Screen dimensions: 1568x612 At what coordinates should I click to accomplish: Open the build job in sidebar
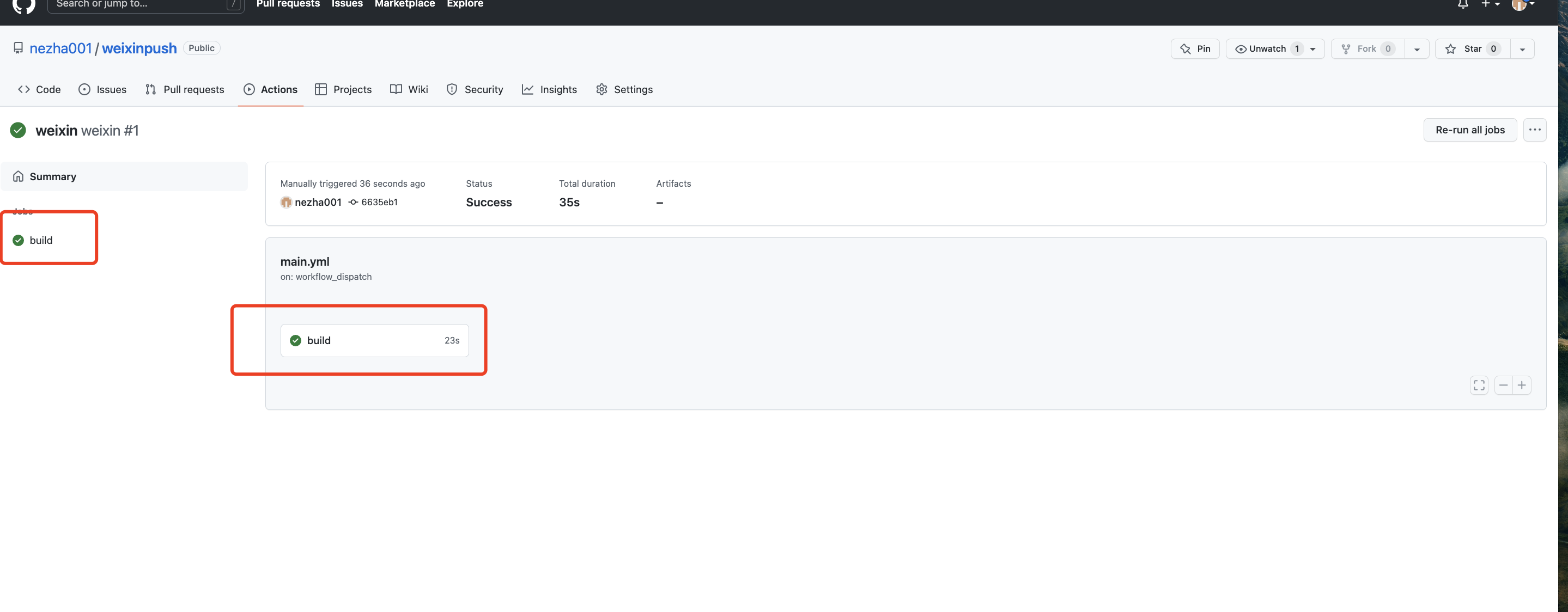41,240
